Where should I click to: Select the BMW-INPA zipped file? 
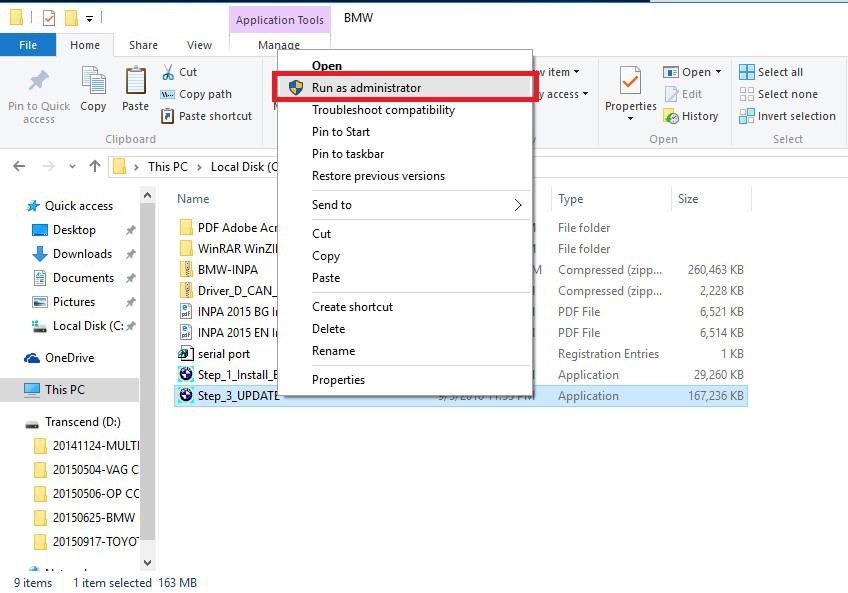[228, 269]
